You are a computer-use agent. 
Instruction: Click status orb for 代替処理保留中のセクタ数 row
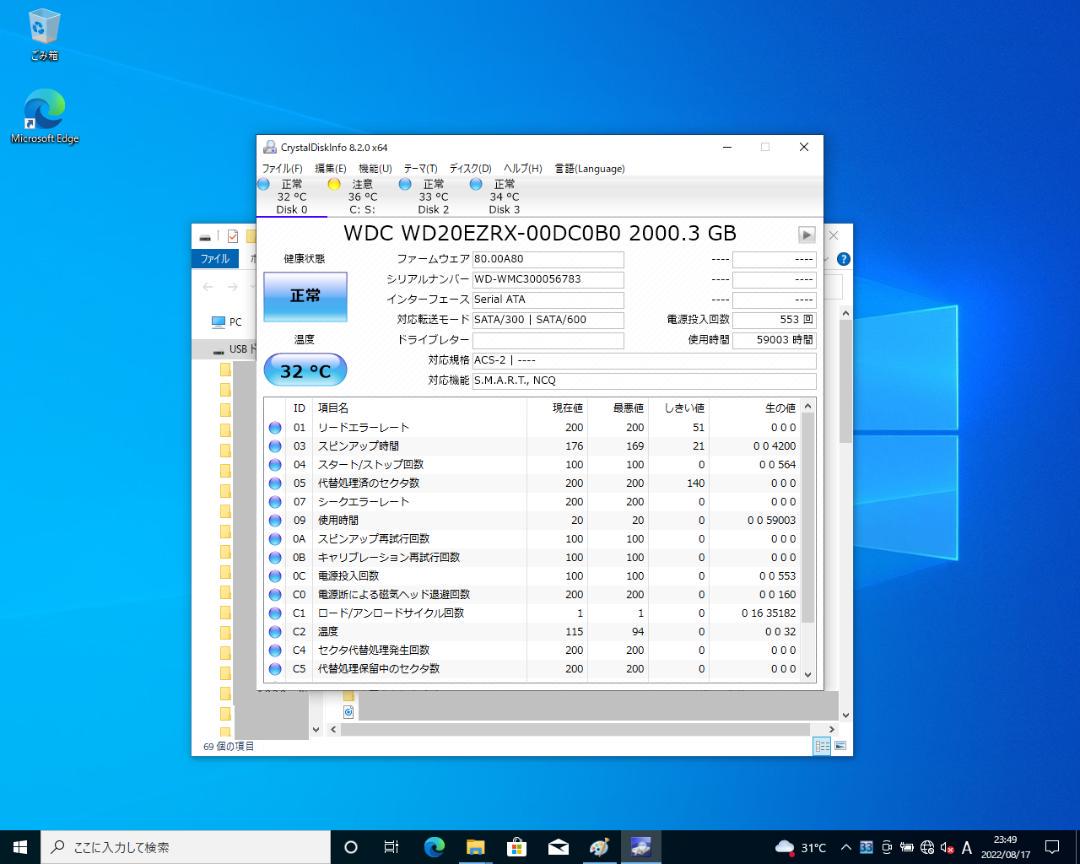pos(276,670)
